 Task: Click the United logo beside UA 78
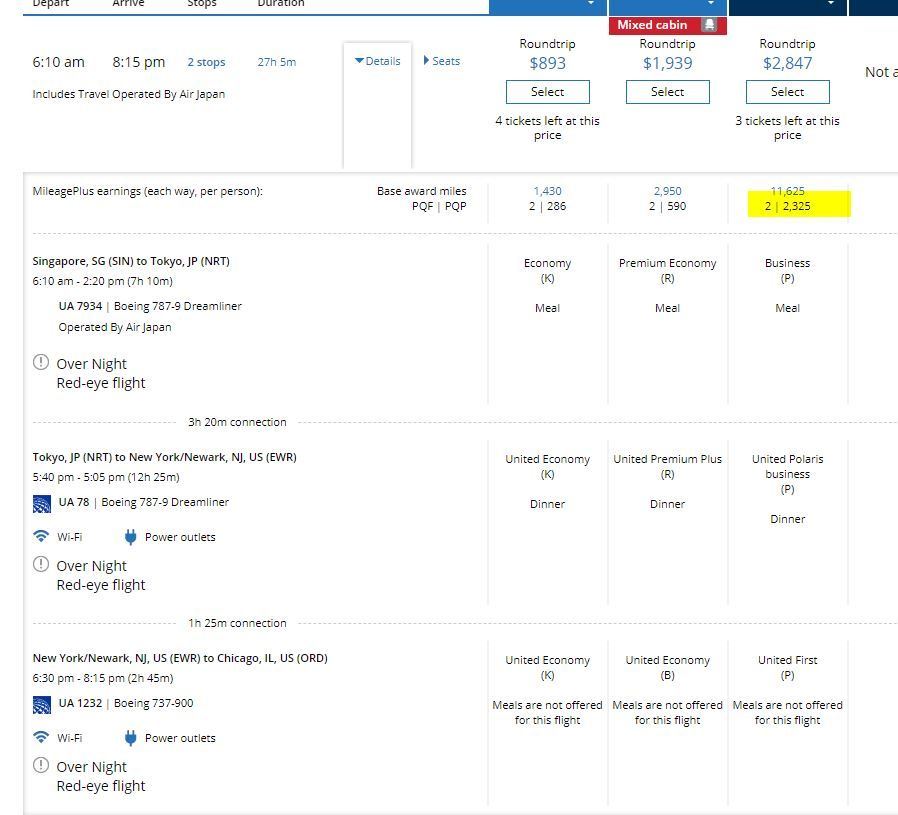[x=42, y=503]
